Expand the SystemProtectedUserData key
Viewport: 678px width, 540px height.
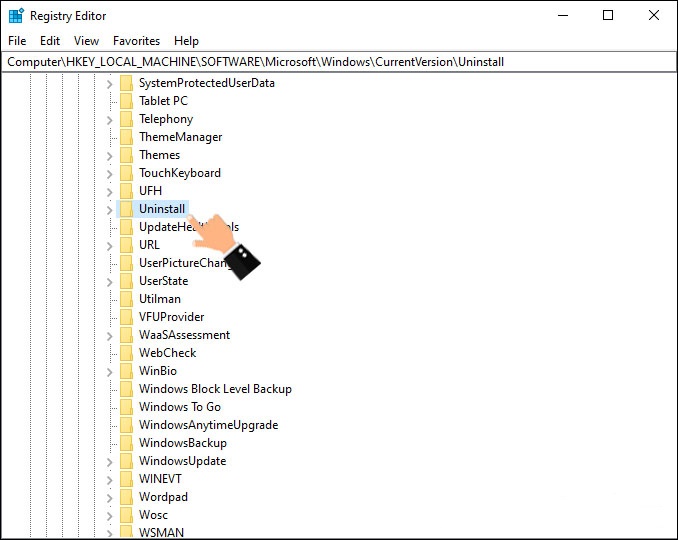coord(109,84)
